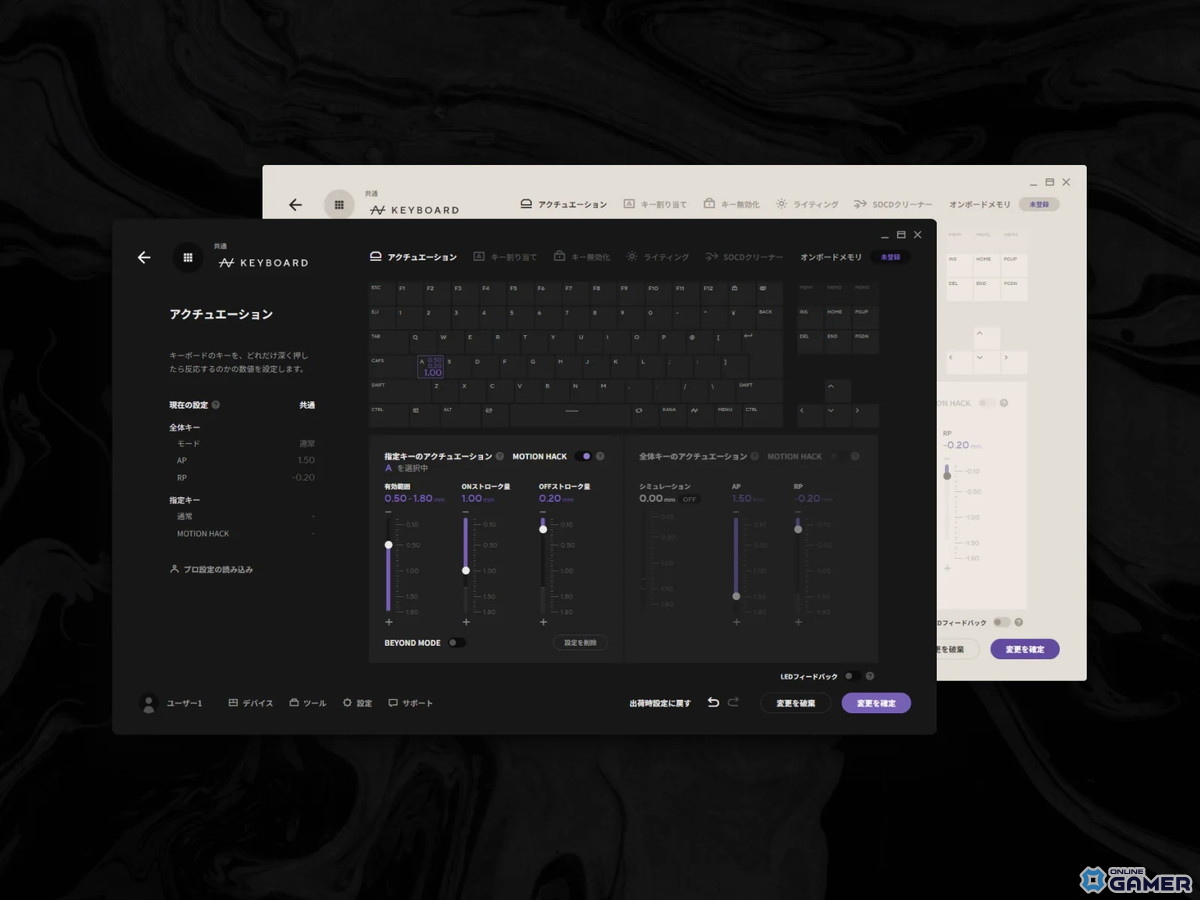Select the Q key on keyboard layout

(x=415, y=337)
